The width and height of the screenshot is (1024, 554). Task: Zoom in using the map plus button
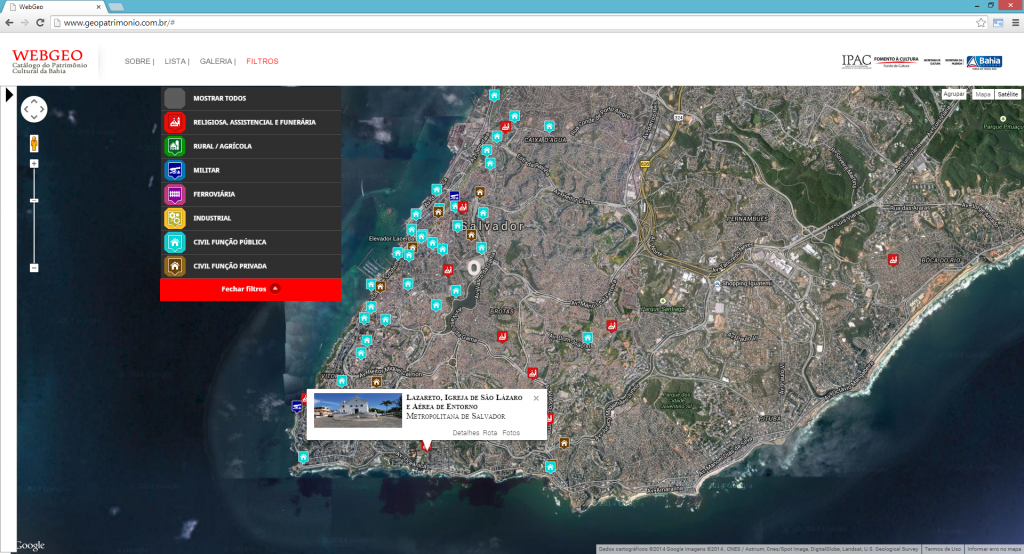tap(34, 164)
